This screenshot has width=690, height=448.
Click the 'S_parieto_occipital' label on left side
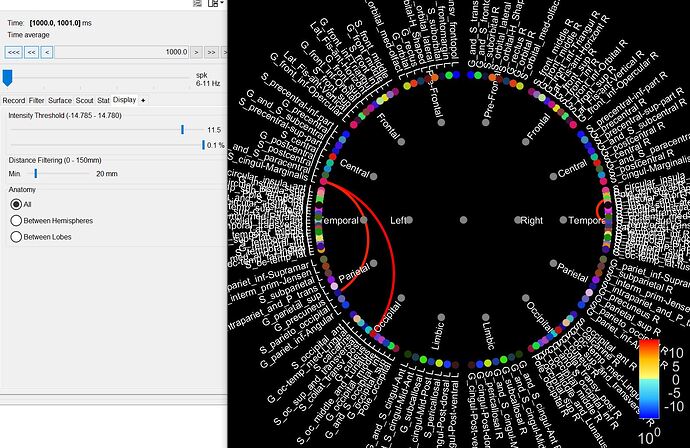pyautogui.click(x=294, y=329)
